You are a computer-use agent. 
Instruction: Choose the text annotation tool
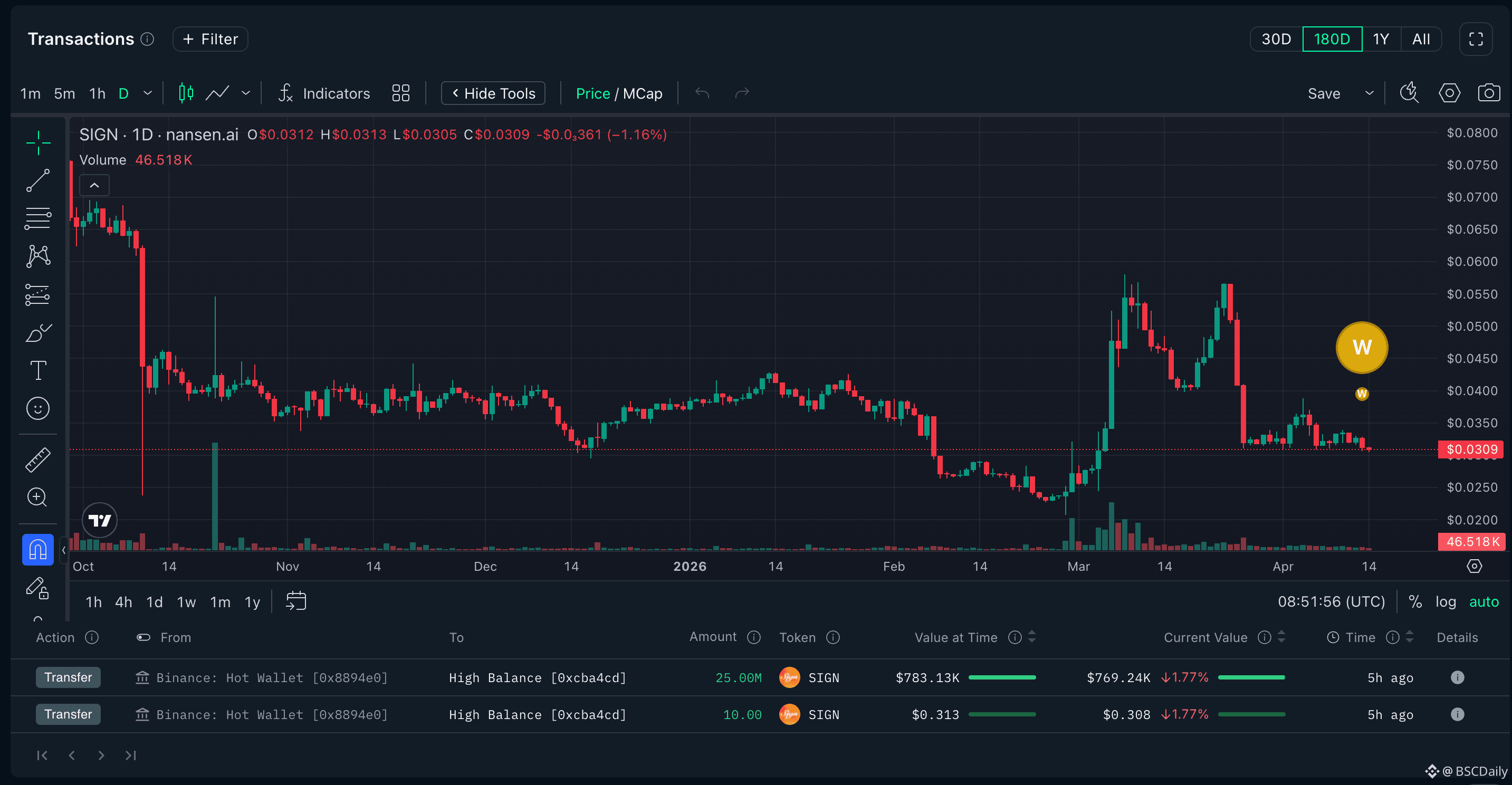[x=37, y=370]
